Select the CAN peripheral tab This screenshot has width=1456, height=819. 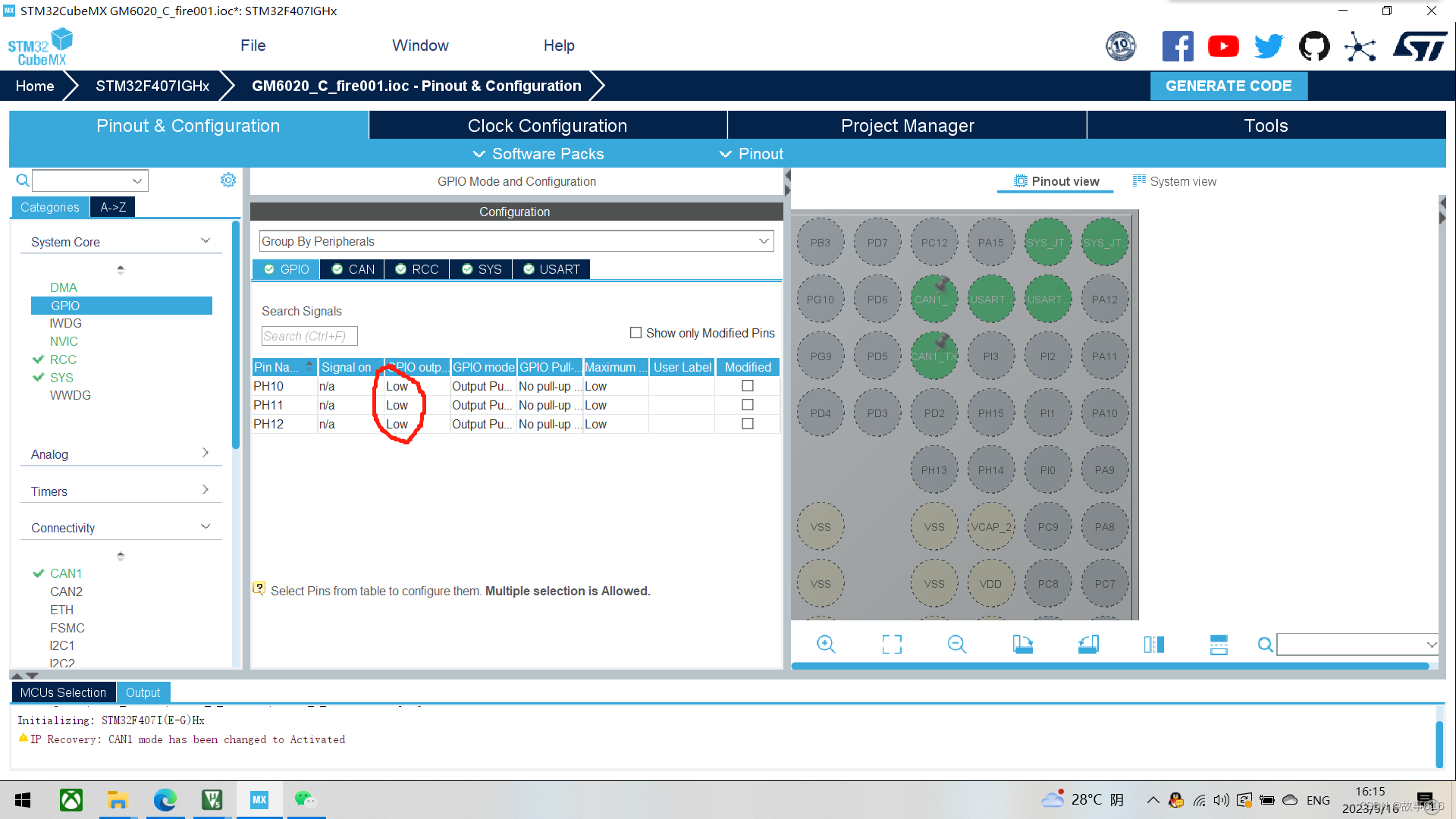point(352,269)
